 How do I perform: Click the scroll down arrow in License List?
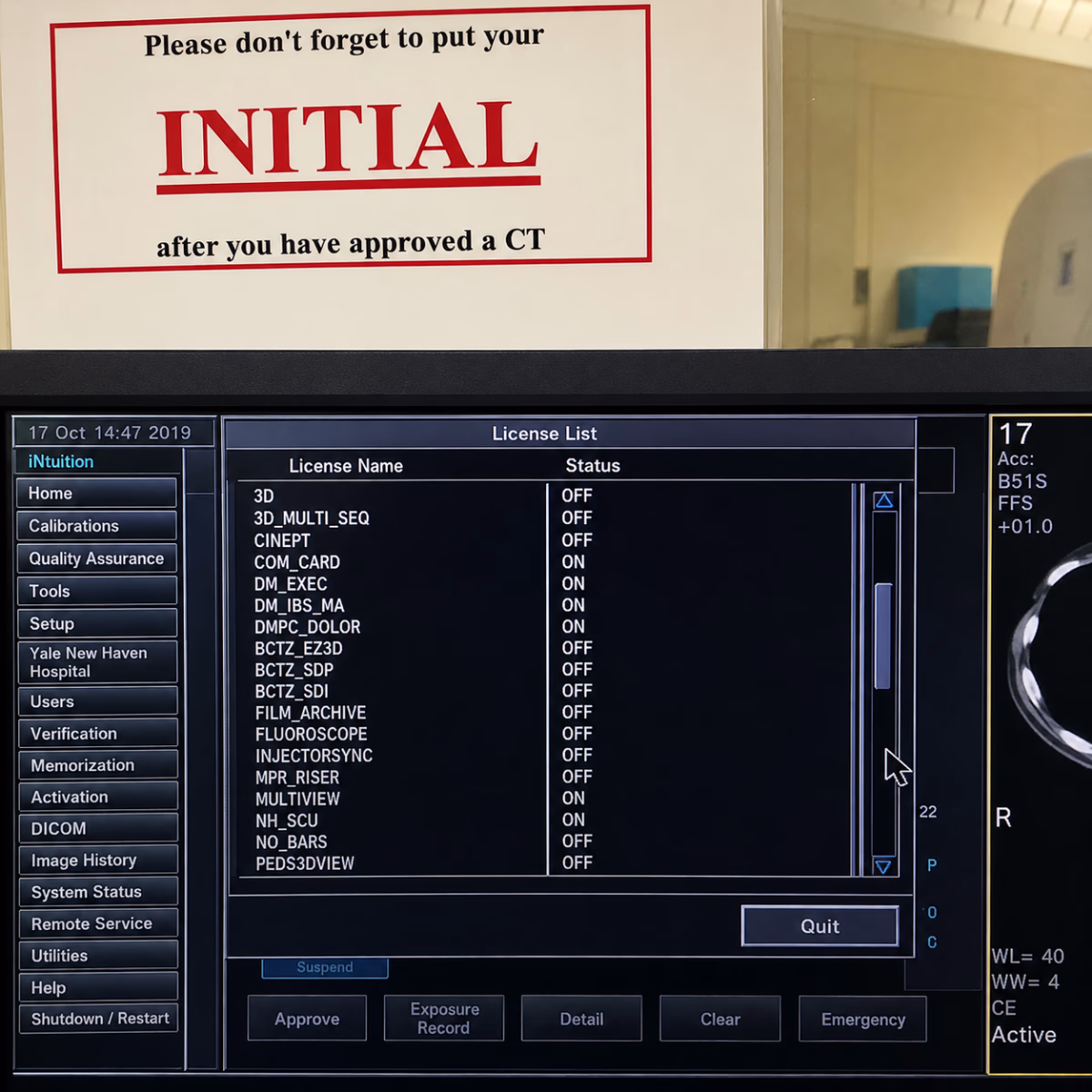point(883,866)
